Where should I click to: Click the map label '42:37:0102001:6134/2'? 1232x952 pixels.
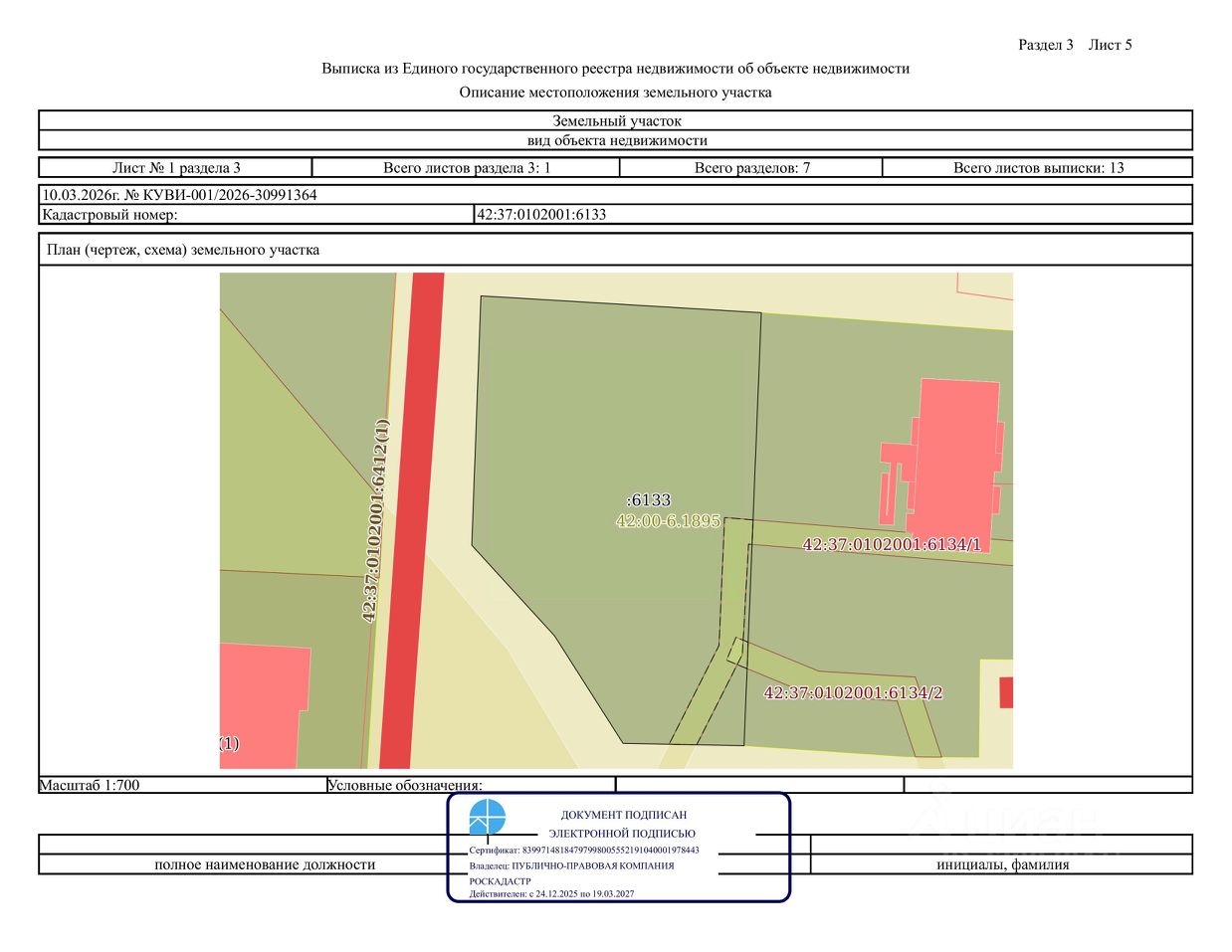[853, 692]
